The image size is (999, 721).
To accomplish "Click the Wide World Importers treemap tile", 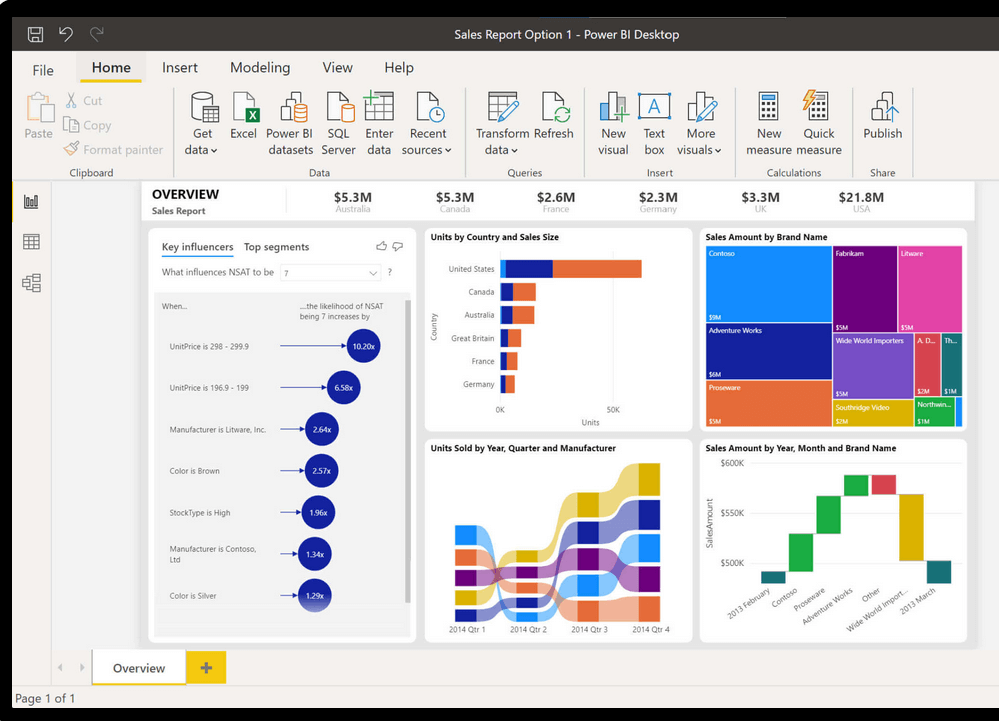I will point(873,366).
